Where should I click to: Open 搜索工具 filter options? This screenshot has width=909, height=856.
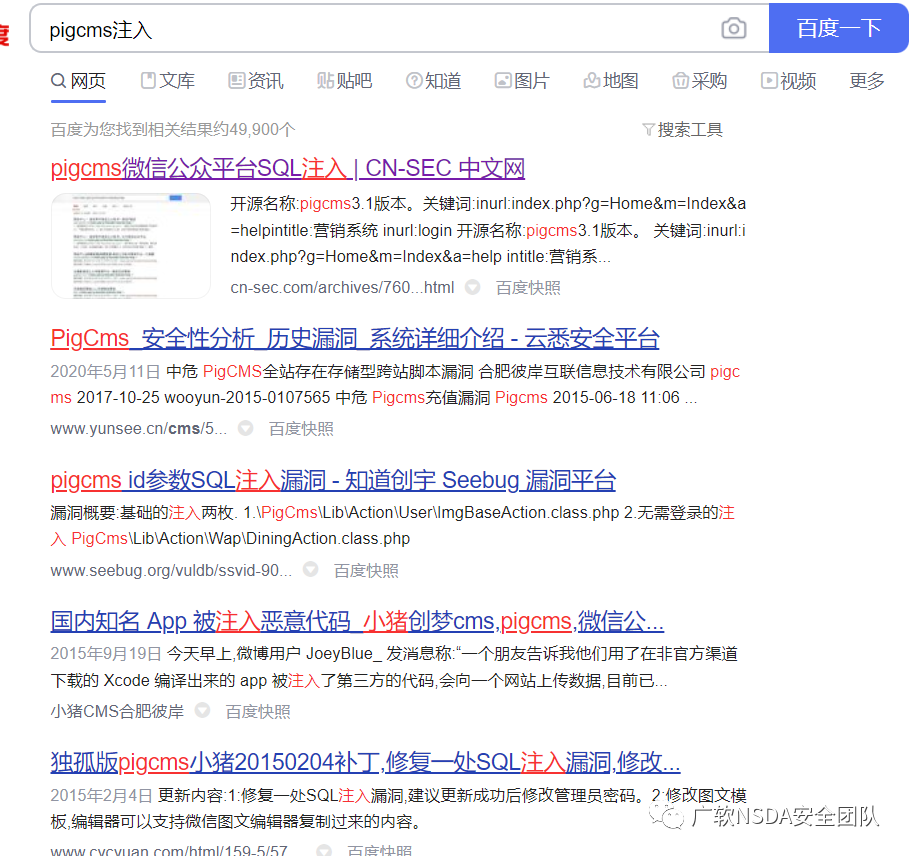[x=683, y=130]
